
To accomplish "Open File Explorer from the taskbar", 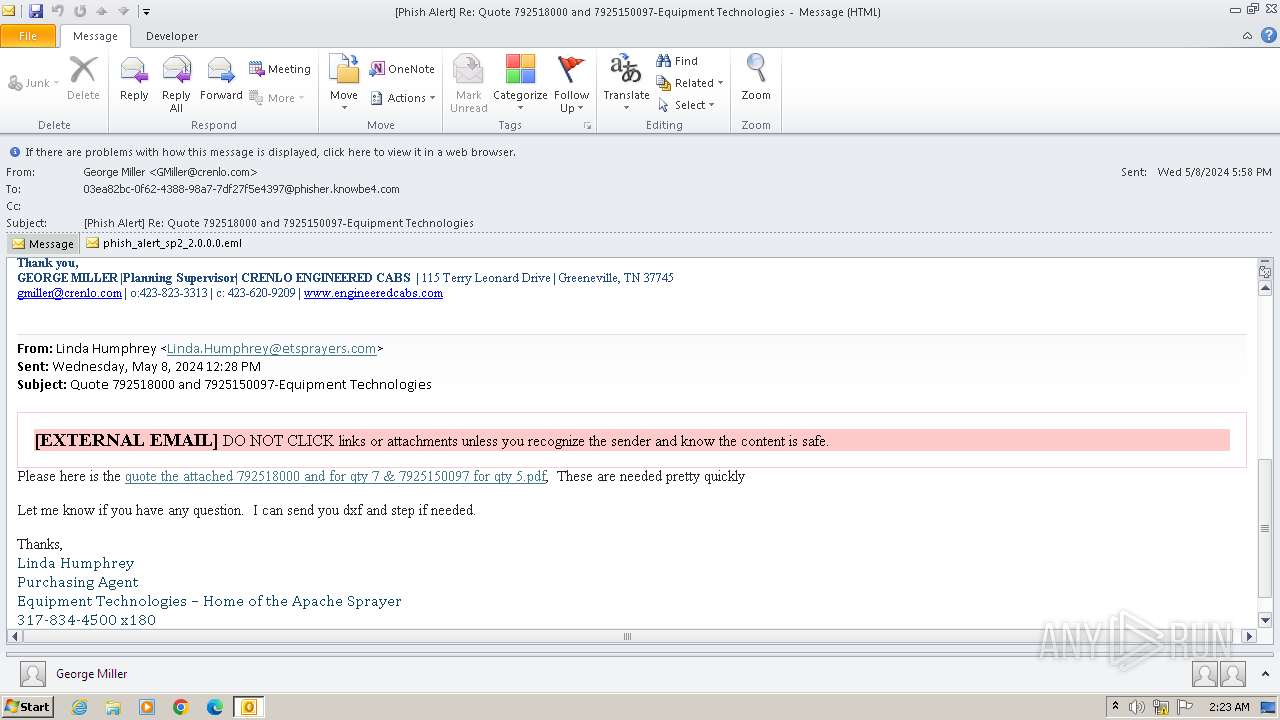I will pos(113,707).
